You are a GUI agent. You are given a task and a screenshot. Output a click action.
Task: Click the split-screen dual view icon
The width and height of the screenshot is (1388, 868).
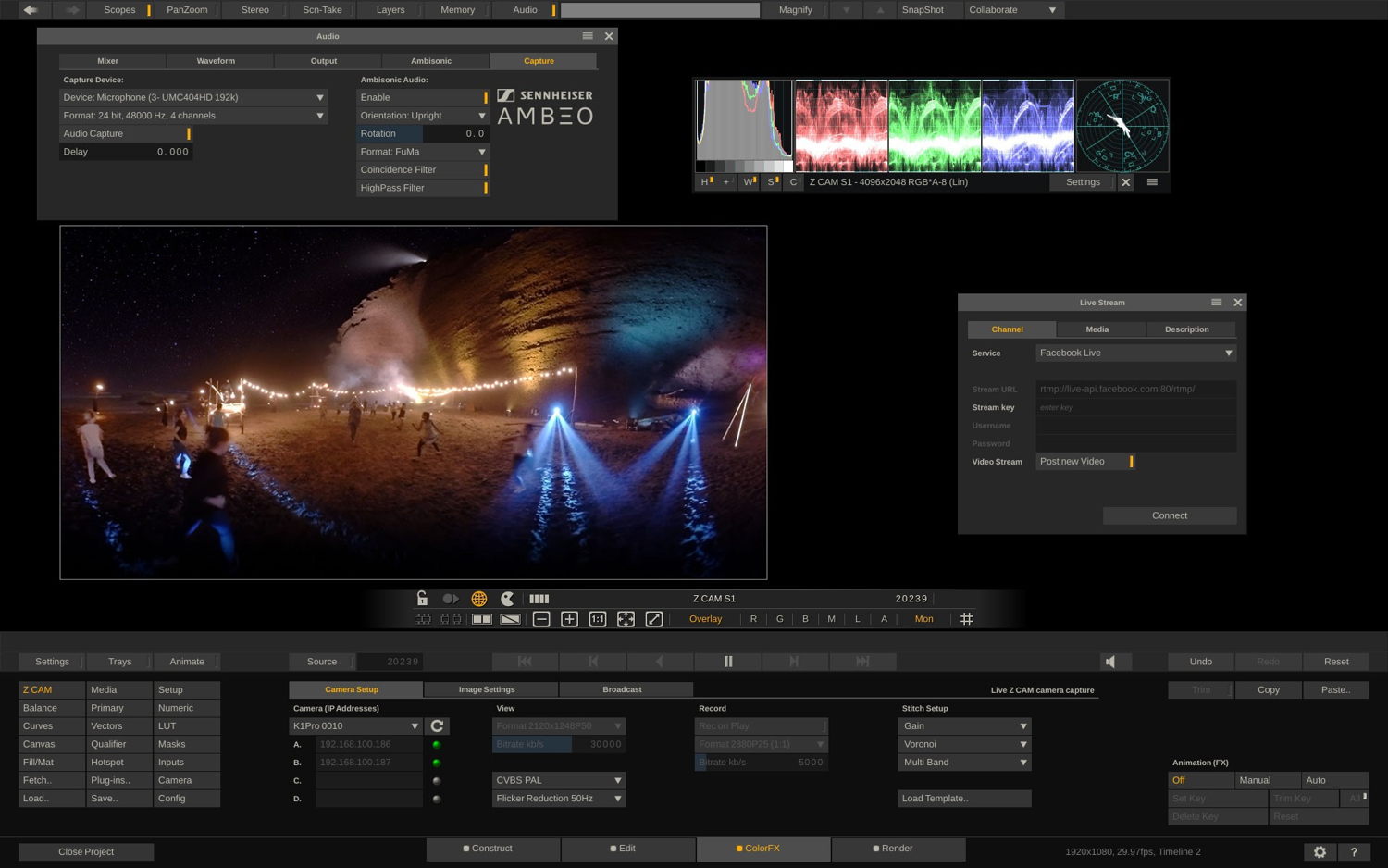tap(482, 619)
